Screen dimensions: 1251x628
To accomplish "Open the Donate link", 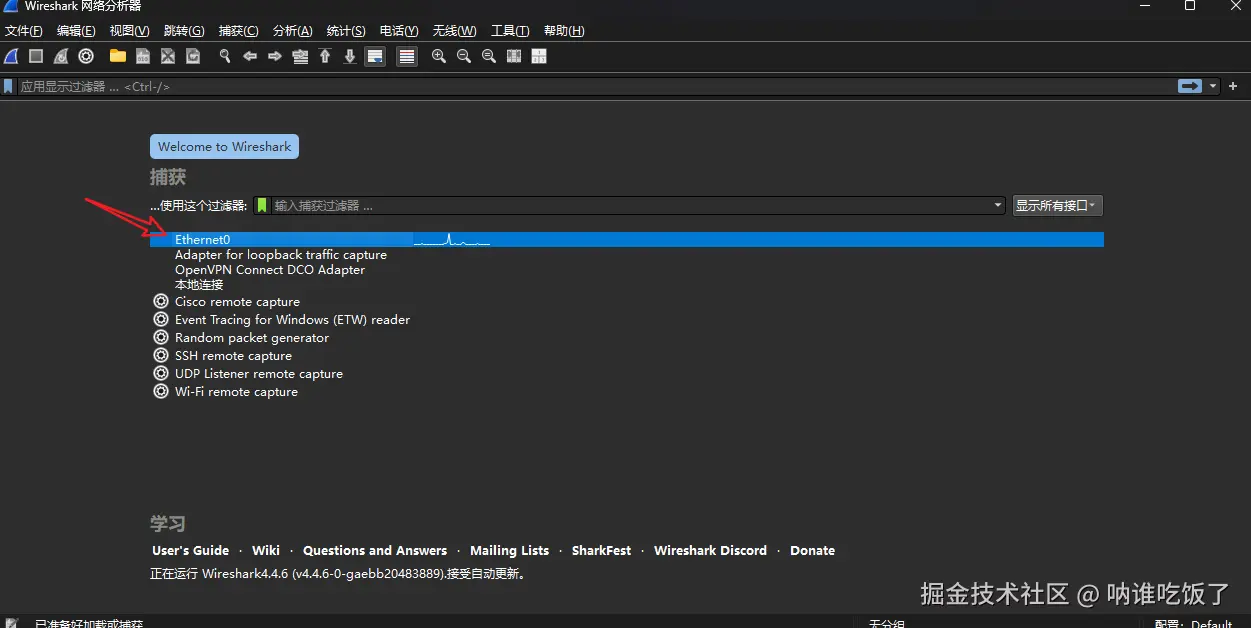I will [812, 551].
